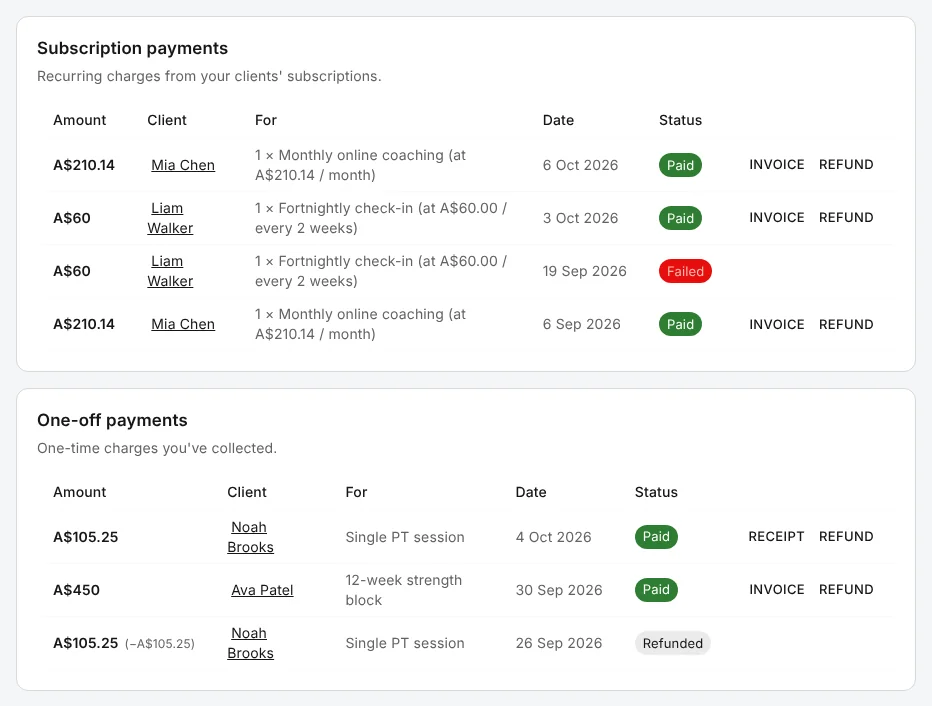Click 'A$60' amount on the failed row
Viewport: 932px width, 706px height.
72,271
